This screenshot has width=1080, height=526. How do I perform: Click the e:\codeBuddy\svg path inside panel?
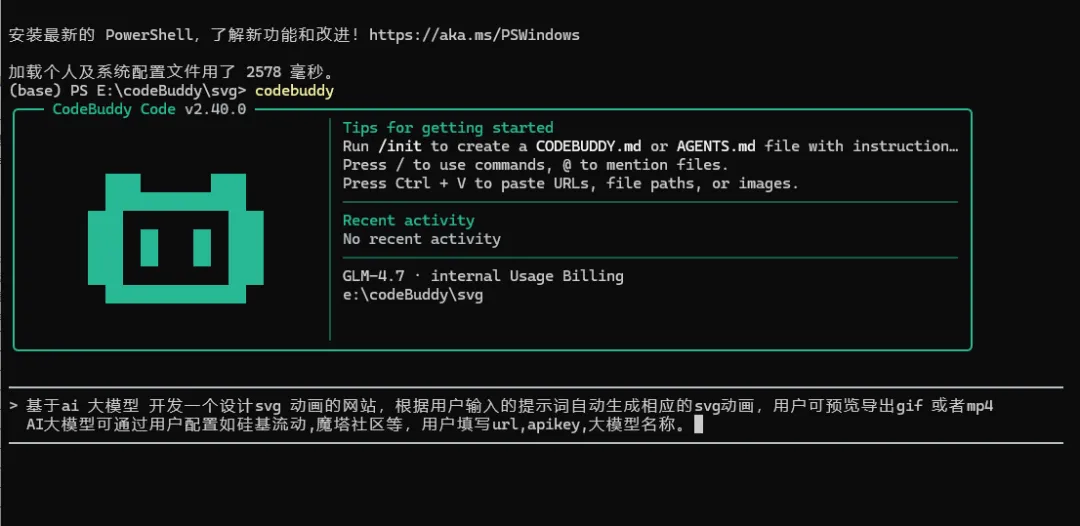[x=412, y=295]
